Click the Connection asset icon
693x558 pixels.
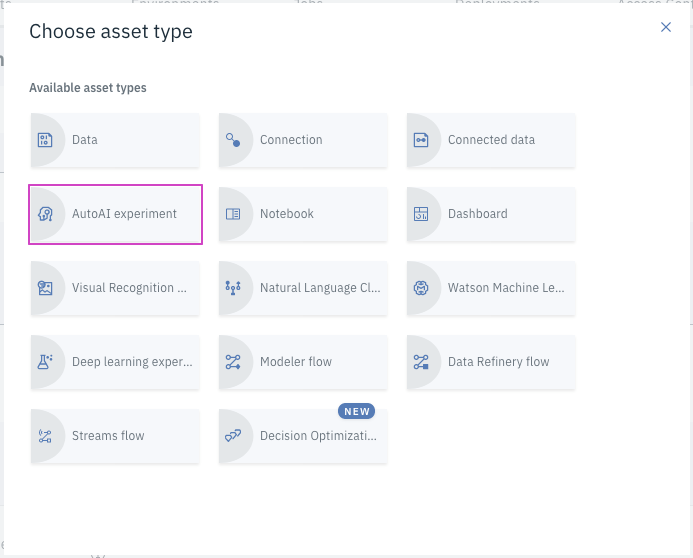(233, 140)
